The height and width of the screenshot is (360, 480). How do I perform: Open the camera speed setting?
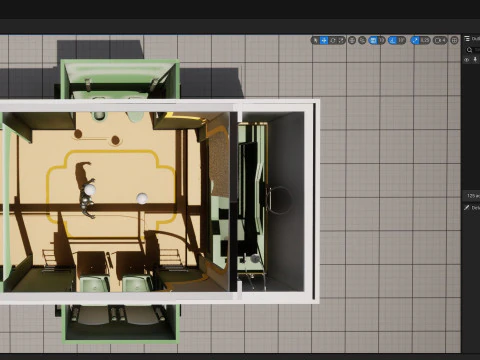point(440,40)
